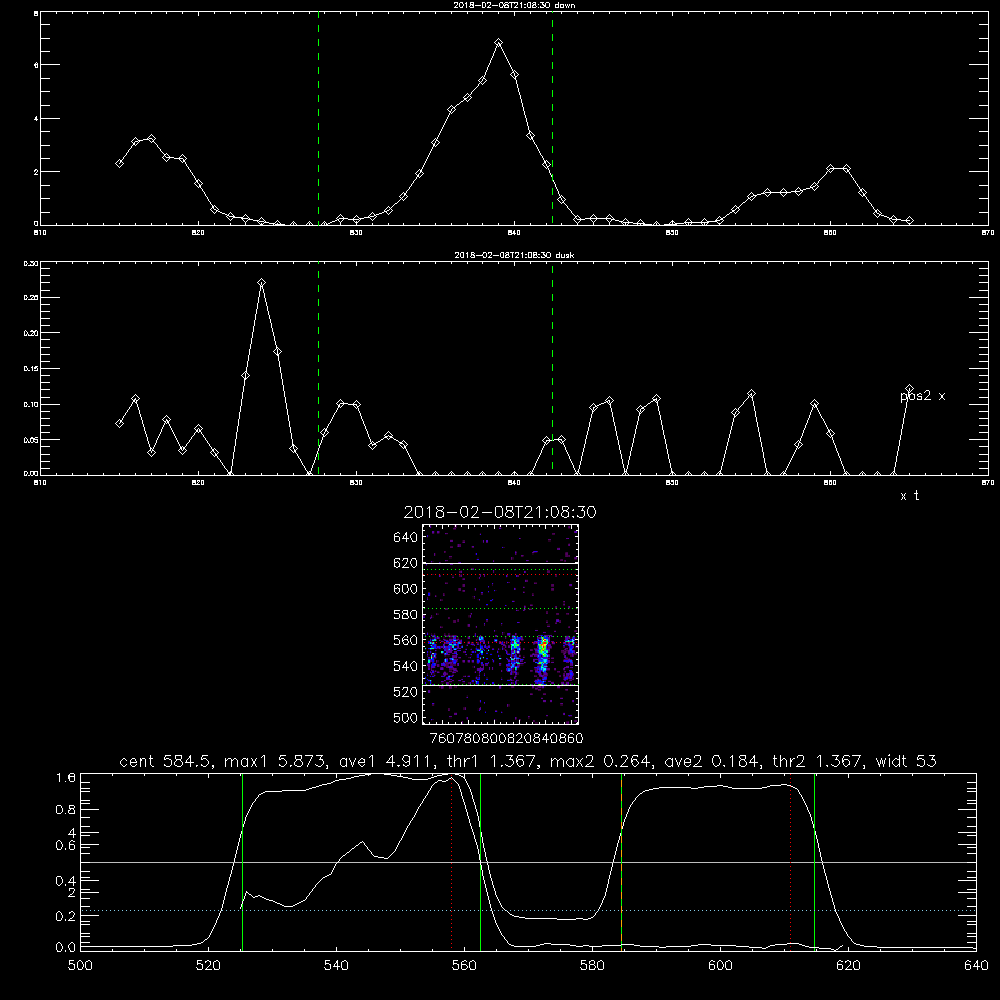Screen dimensions: 1000x1000
Task: Click the '2018-02-08T21:08:30 dusk' plot title
Action: pos(514,255)
